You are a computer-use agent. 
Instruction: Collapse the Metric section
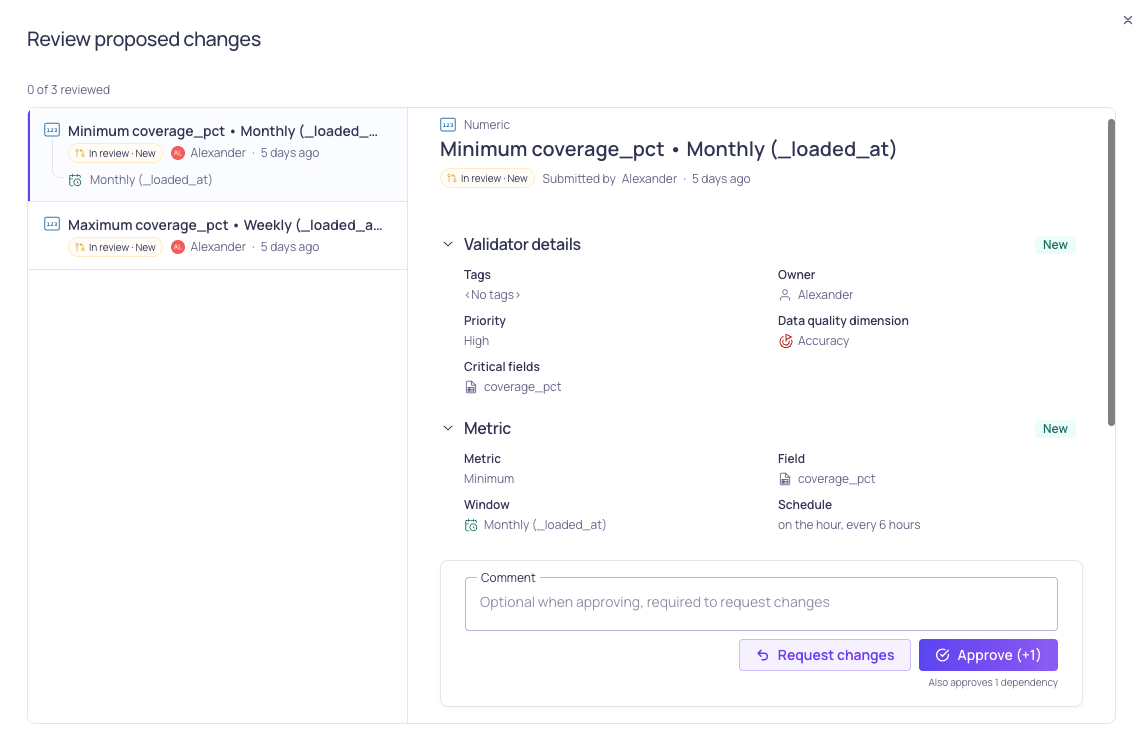click(x=448, y=429)
